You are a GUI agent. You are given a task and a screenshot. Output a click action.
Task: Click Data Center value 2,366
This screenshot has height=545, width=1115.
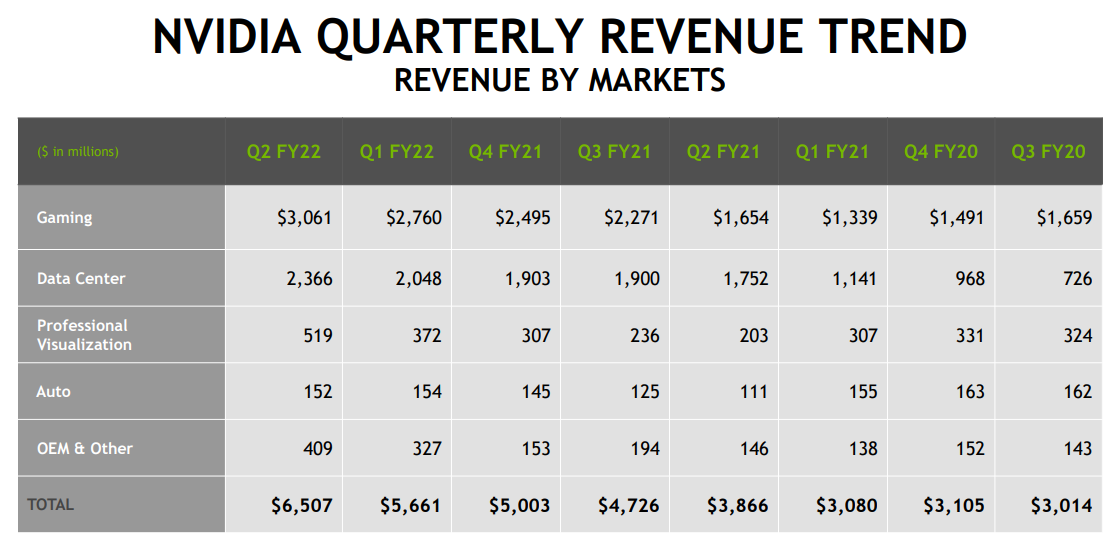tap(310, 279)
